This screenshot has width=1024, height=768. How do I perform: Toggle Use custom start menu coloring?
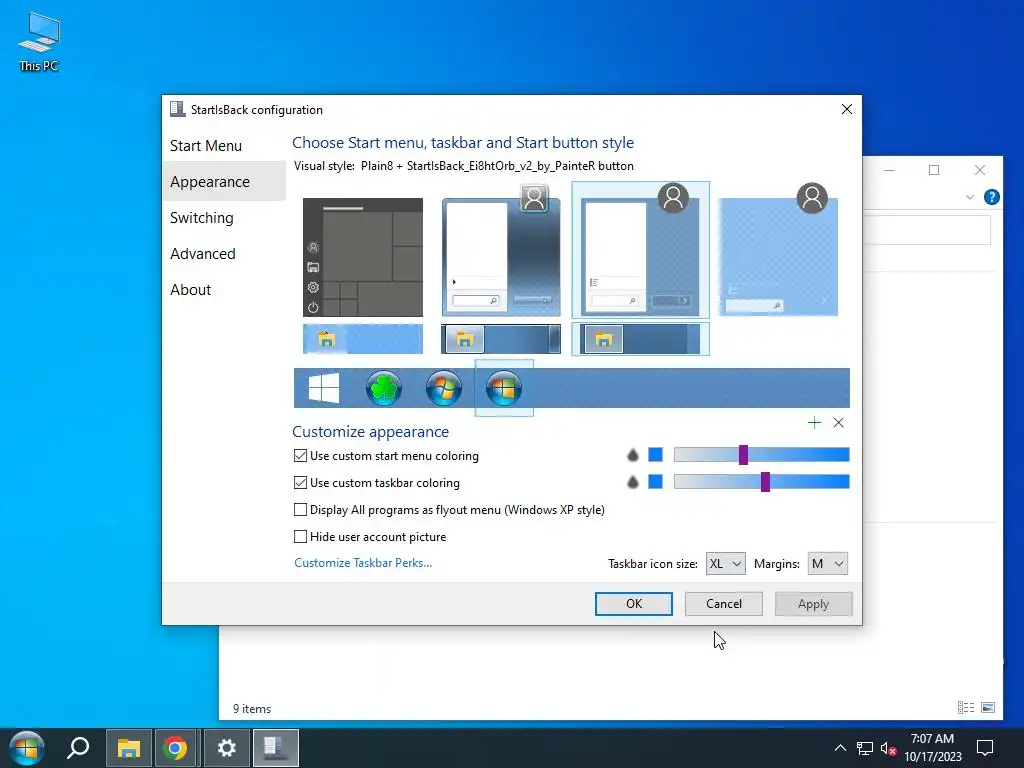click(300, 456)
